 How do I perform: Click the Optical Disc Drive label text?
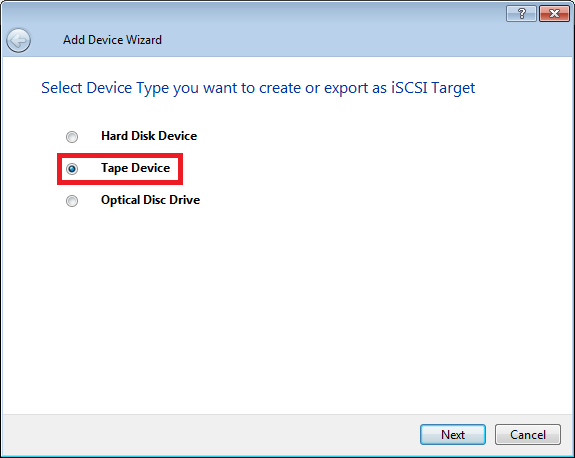click(x=150, y=200)
